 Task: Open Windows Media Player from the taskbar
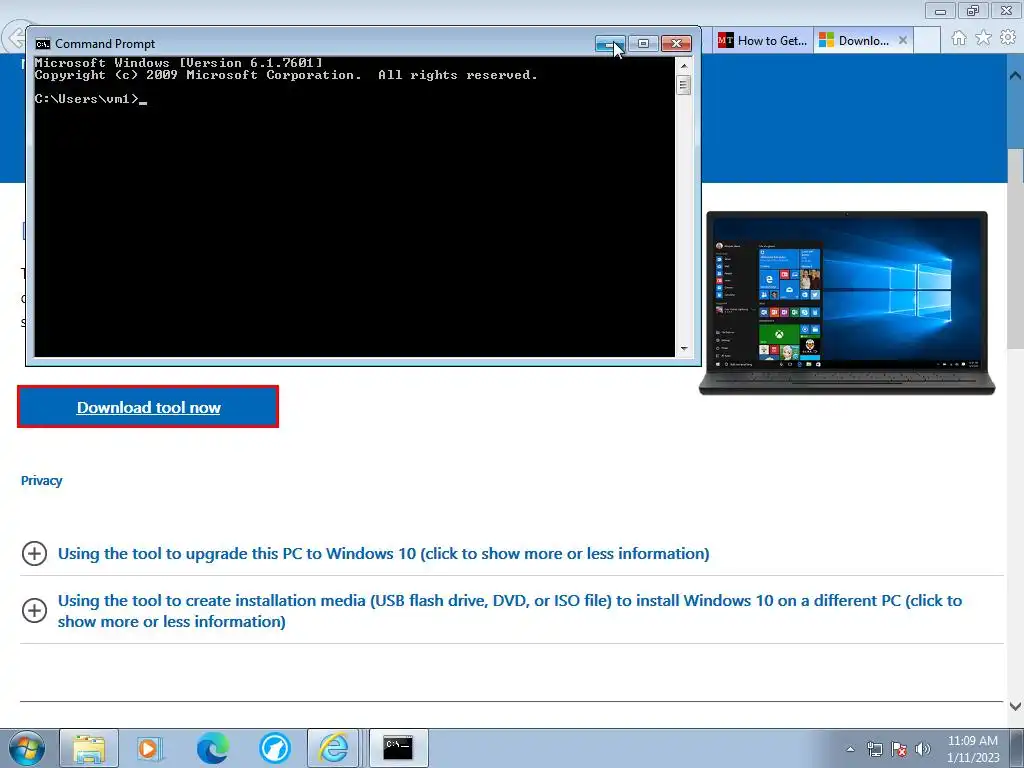pyautogui.click(x=149, y=748)
